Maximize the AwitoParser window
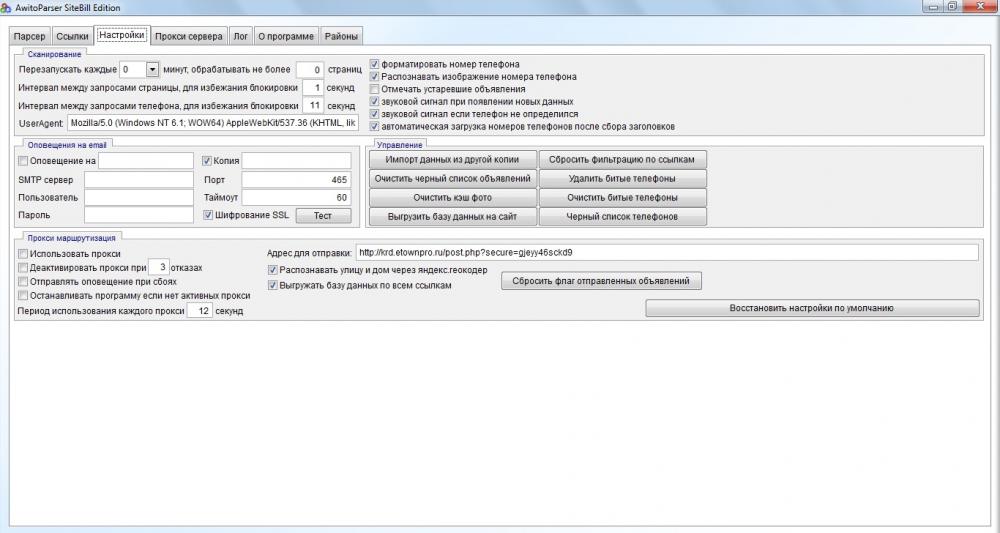The width and height of the screenshot is (1000, 533). click(952, 6)
